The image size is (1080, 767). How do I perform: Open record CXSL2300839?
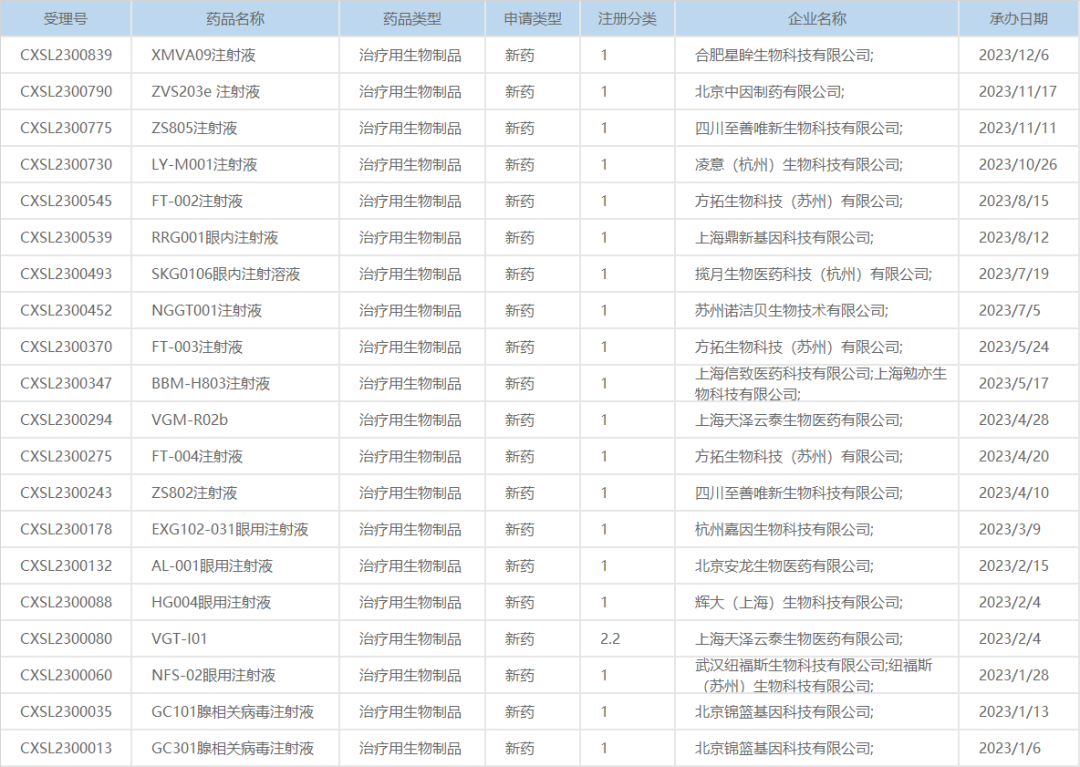(x=65, y=55)
